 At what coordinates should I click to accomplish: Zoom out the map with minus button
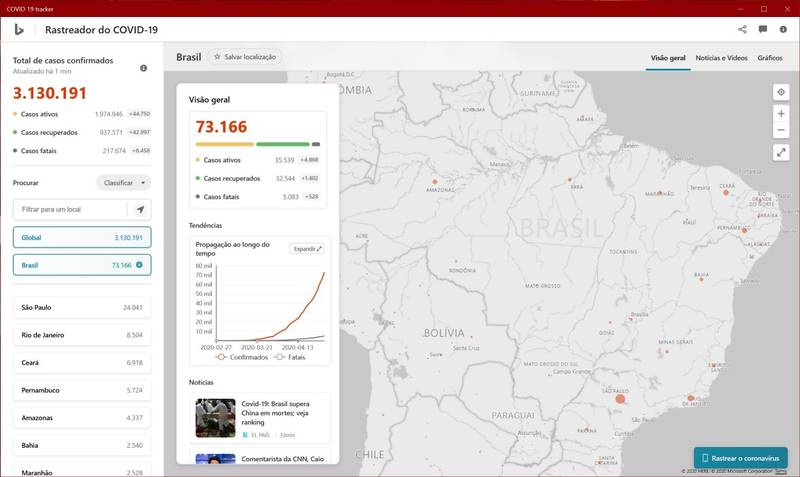point(781,130)
